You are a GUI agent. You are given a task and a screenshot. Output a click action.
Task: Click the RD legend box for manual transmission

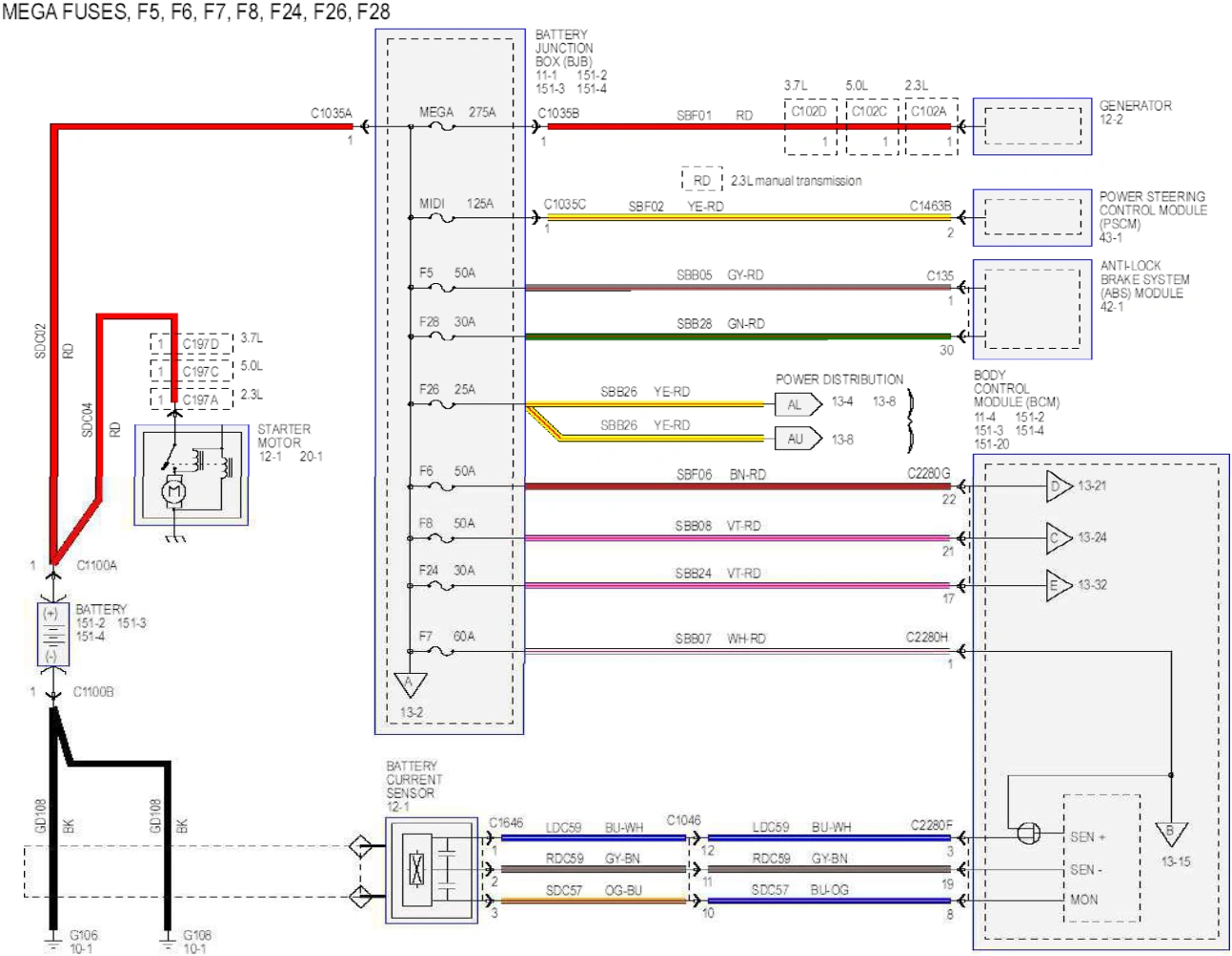[x=702, y=180]
